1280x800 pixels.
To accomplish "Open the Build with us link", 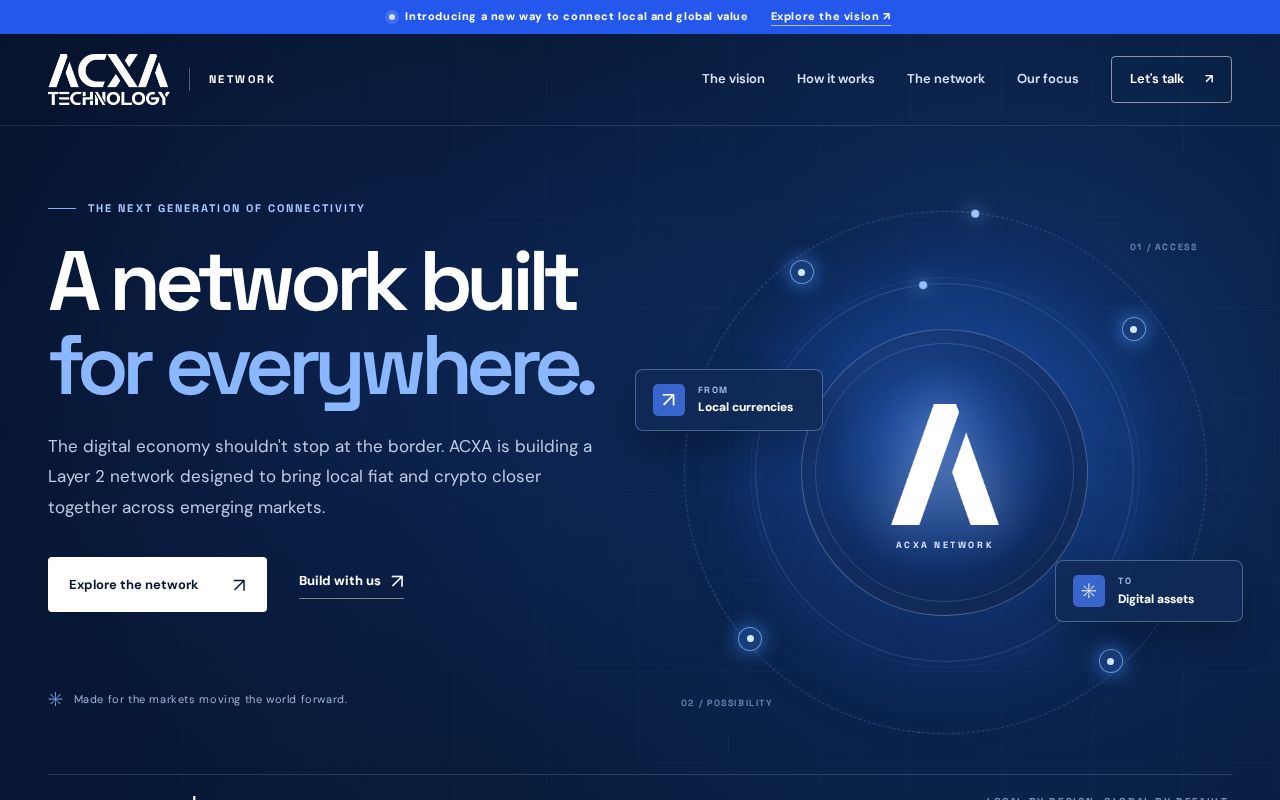I will tap(351, 581).
